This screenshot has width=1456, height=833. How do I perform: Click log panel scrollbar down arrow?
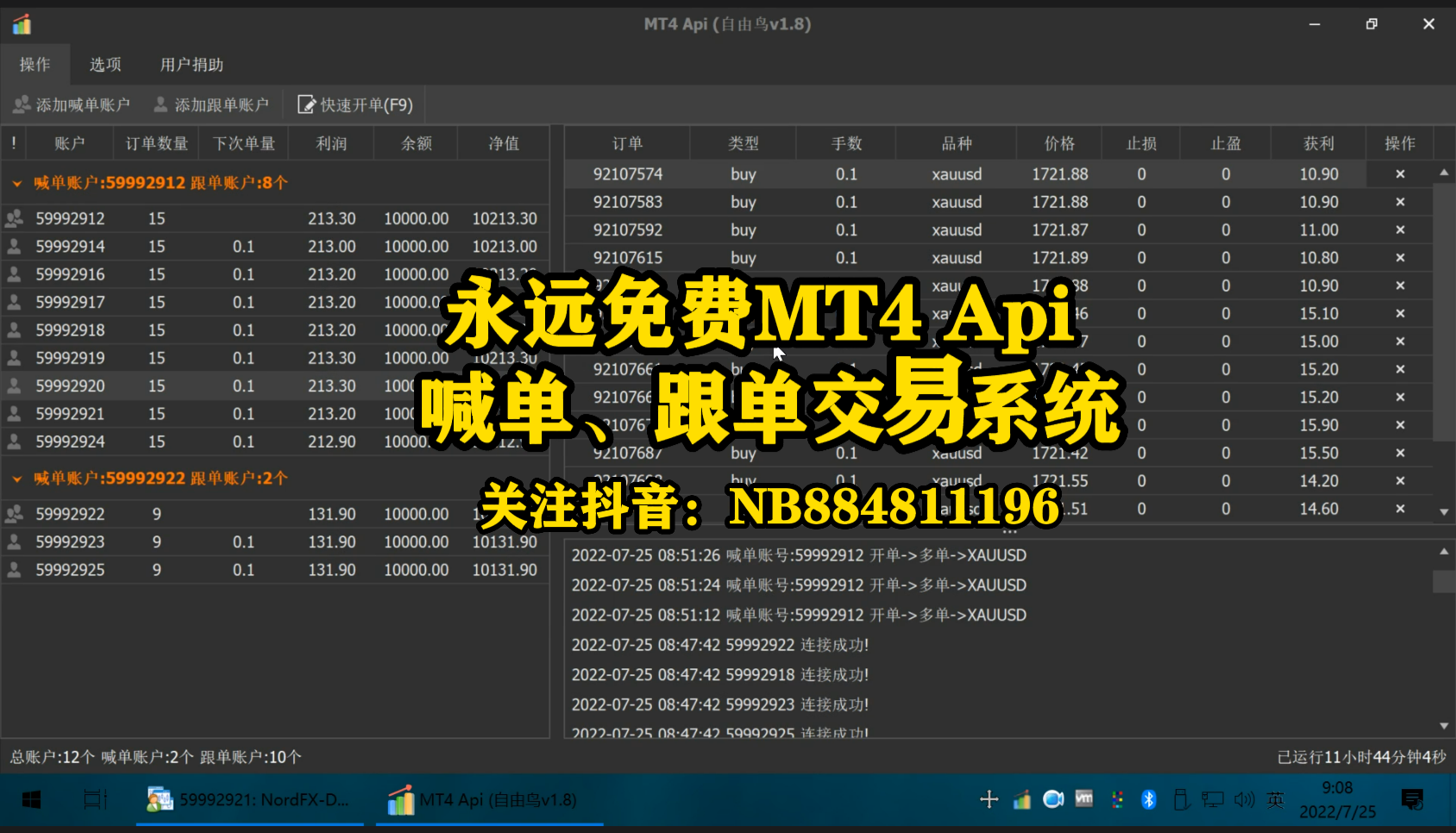click(1444, 726)
